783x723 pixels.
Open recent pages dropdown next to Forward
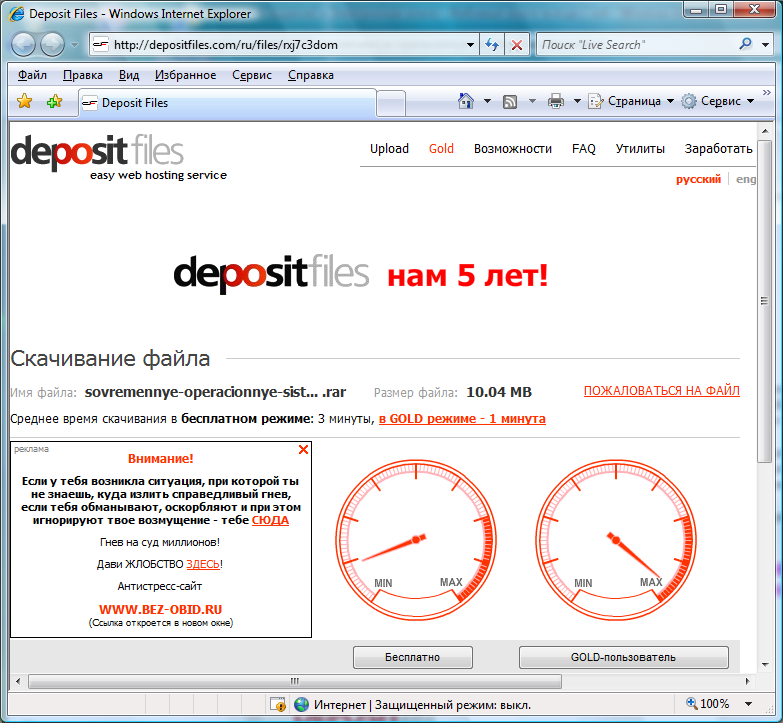[74, 45]
